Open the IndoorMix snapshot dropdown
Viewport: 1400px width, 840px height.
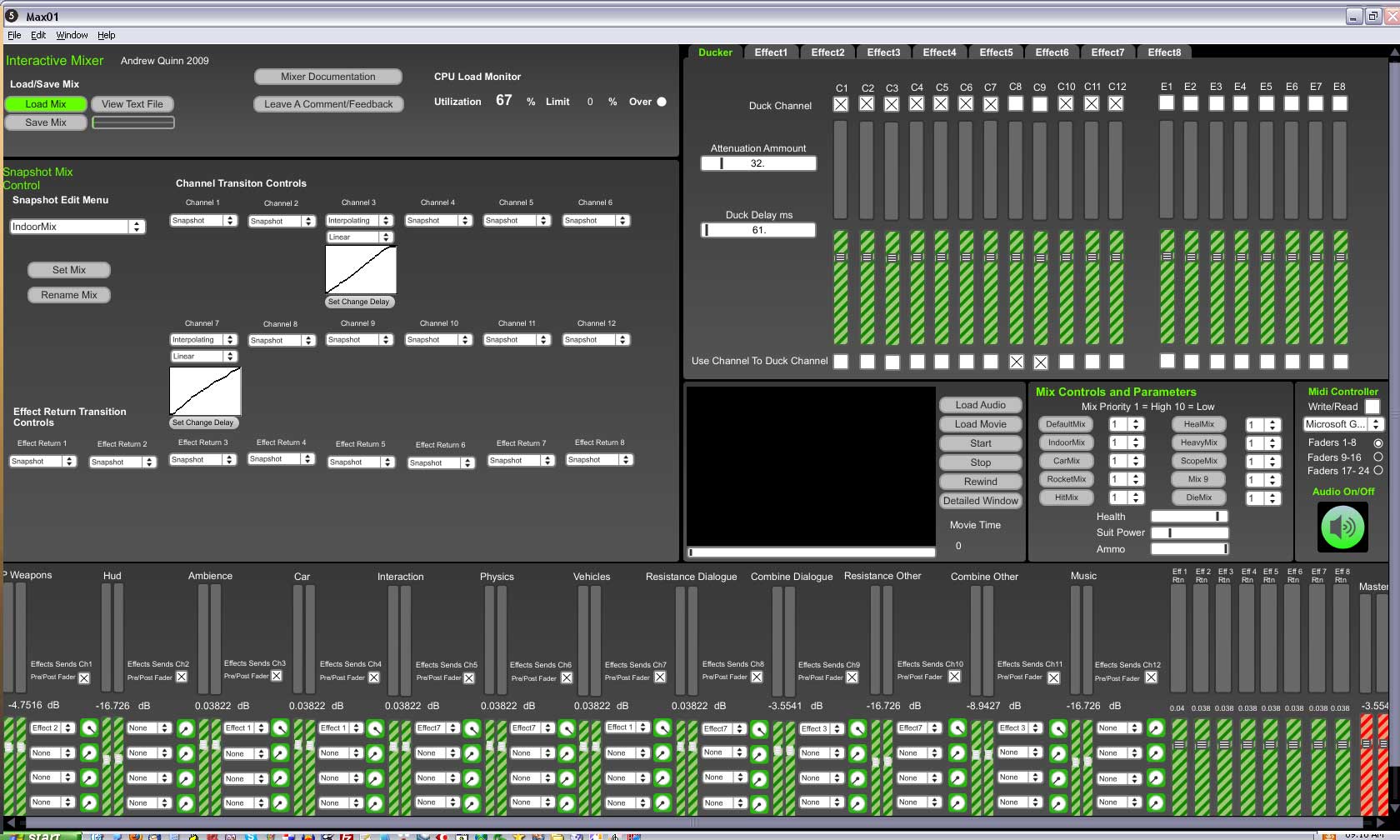click(x=77, y=227)
